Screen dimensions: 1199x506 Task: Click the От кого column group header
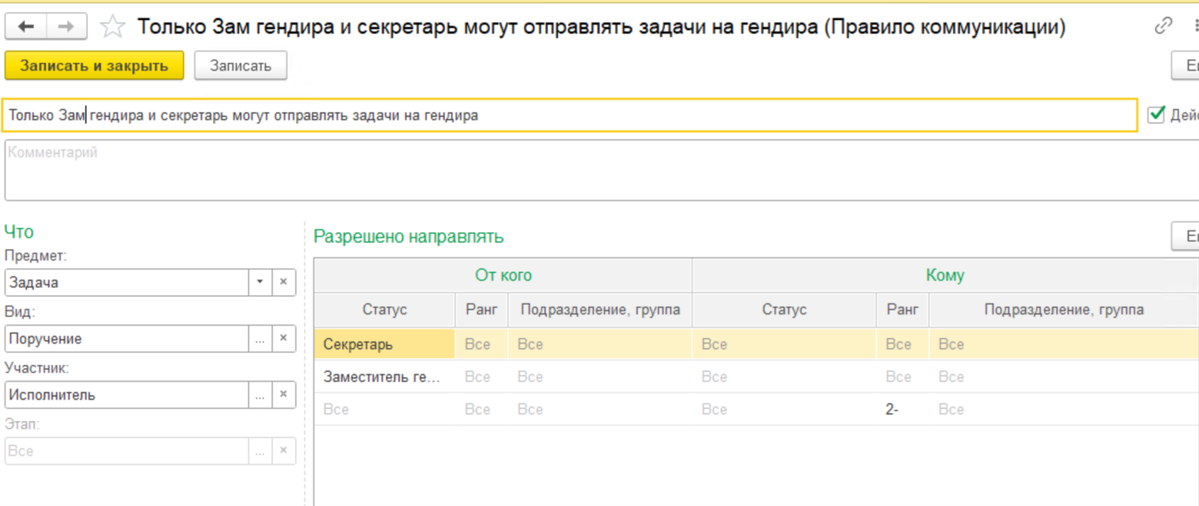pos(503,275)
